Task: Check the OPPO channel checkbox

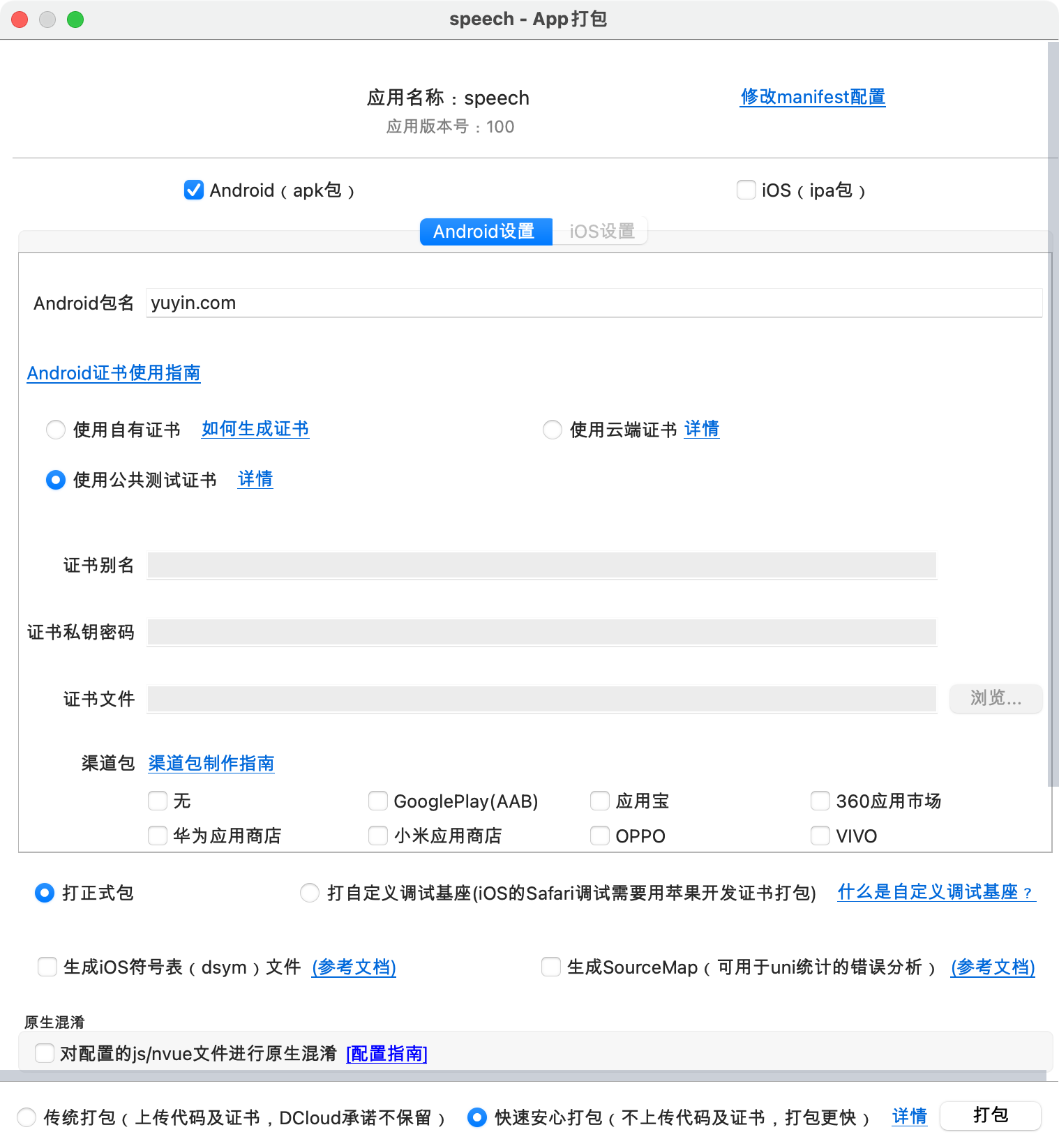Action: pos(600,836)
